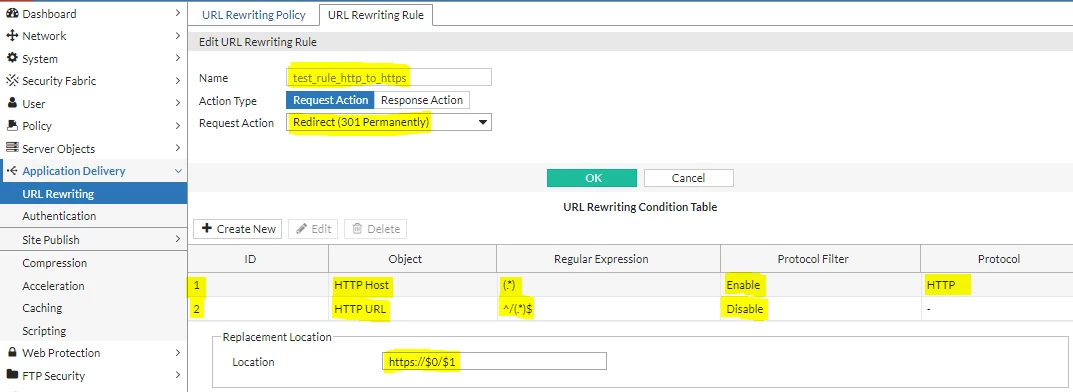Click the Delete button label
The width and height of the screenshot is (1073, 392).
(x=383, y=229)
